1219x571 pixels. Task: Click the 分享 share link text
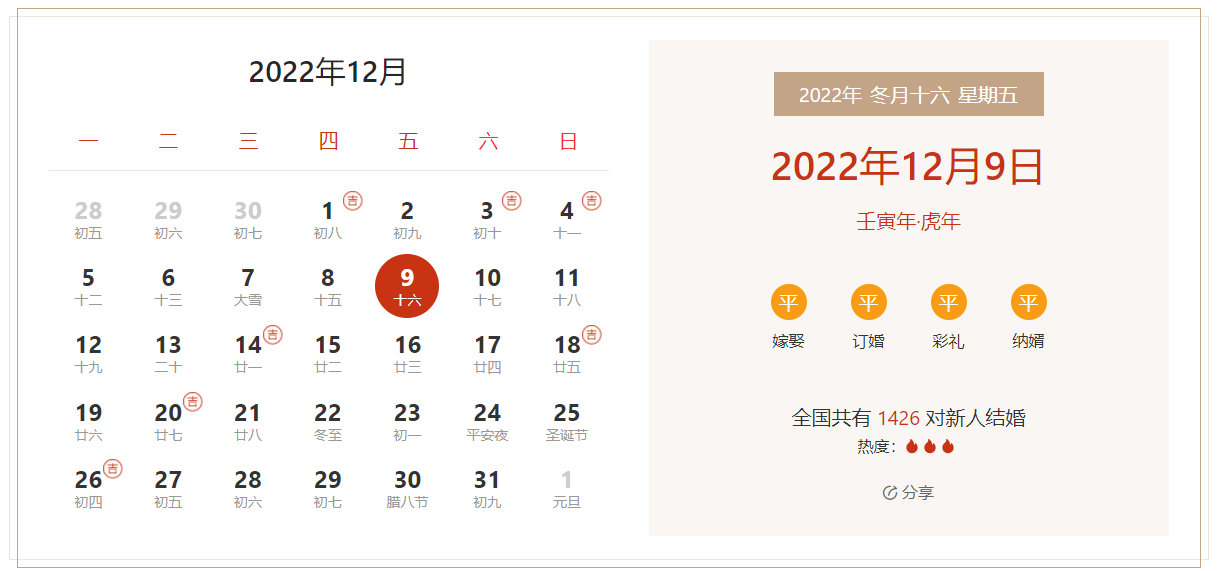918,493
